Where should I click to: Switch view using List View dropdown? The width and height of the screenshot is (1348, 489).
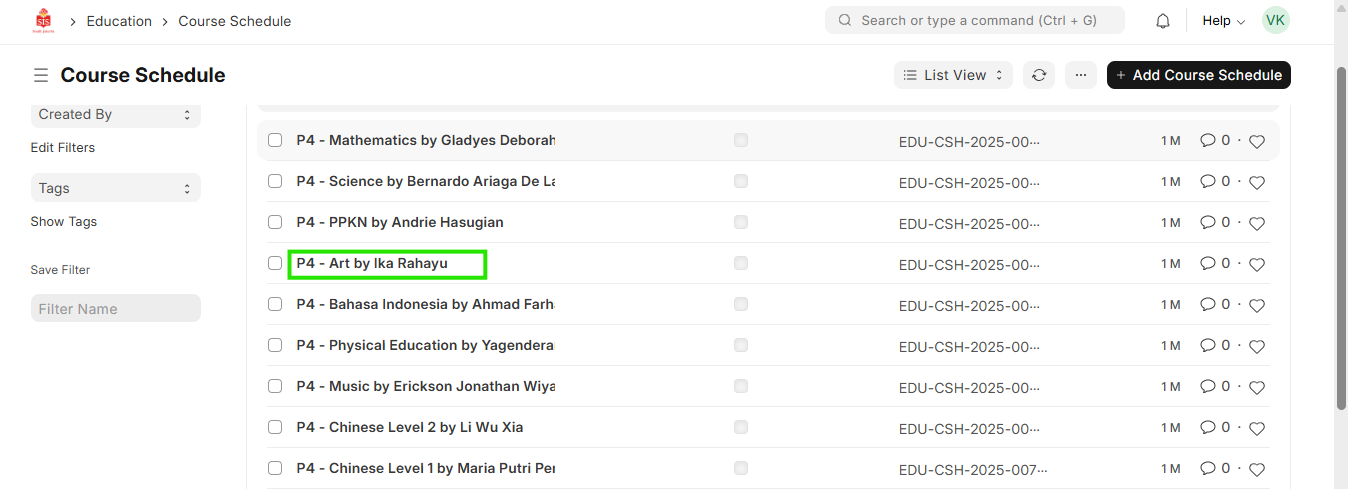pyautogui.click(x=953, y=75)
